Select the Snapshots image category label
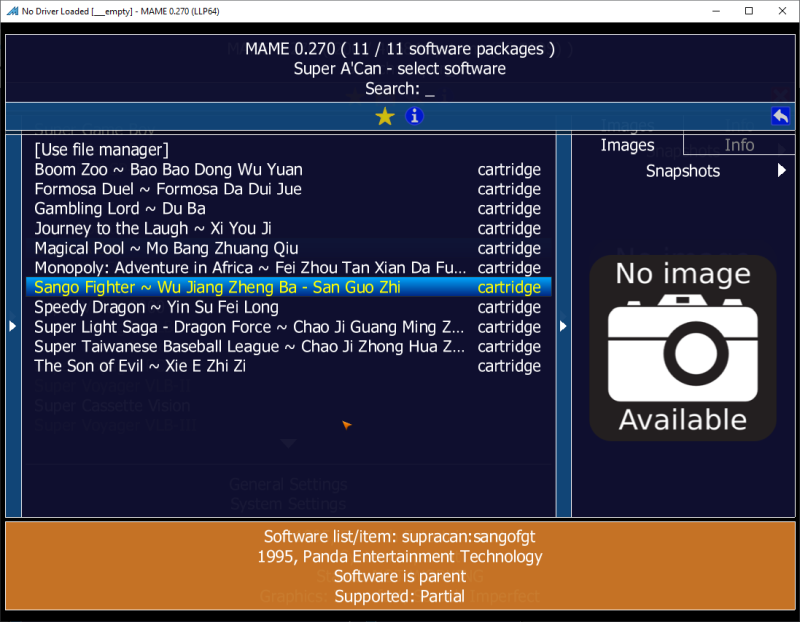Screen dimensions: 800x622 coord(683,171)
